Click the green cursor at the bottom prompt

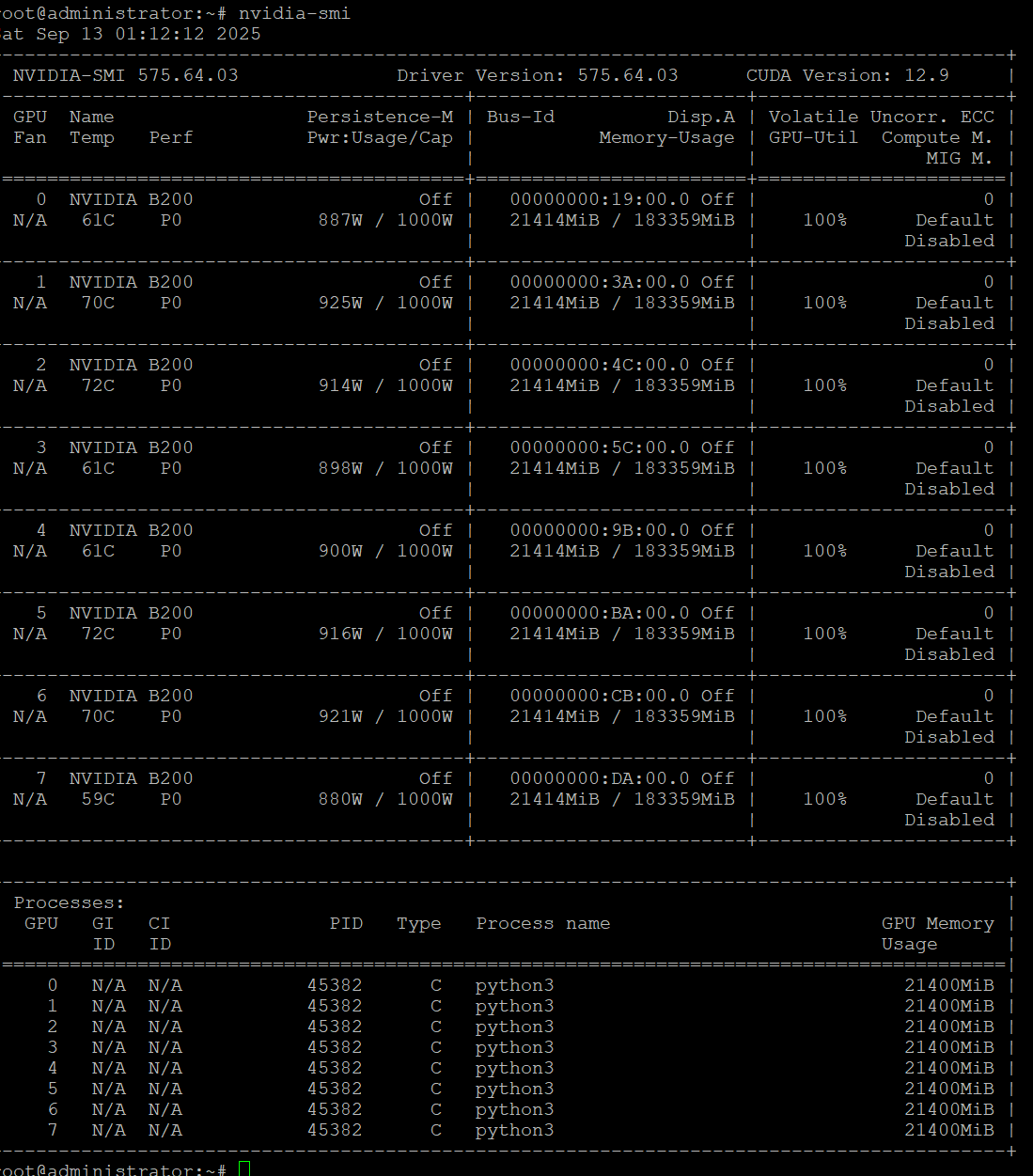pyautogui.click(x=244, y=1168)
